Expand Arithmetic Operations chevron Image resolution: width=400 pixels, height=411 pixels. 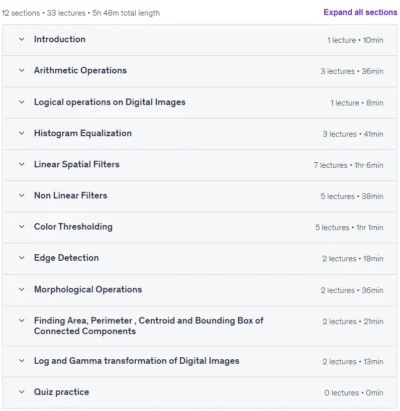coord(22,71)
